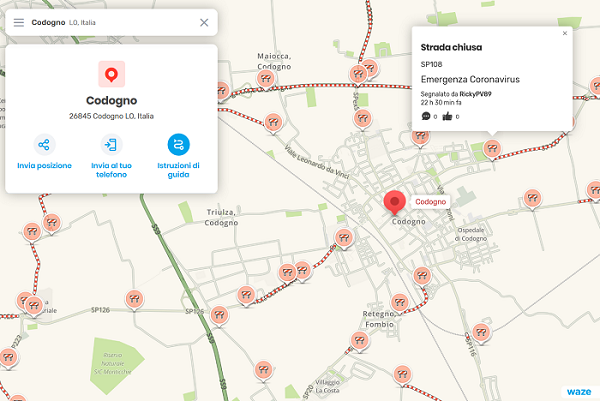Select closure marker beneath the popup pointer
Viewport: 600px width, 401px height.
click(491, 148)
